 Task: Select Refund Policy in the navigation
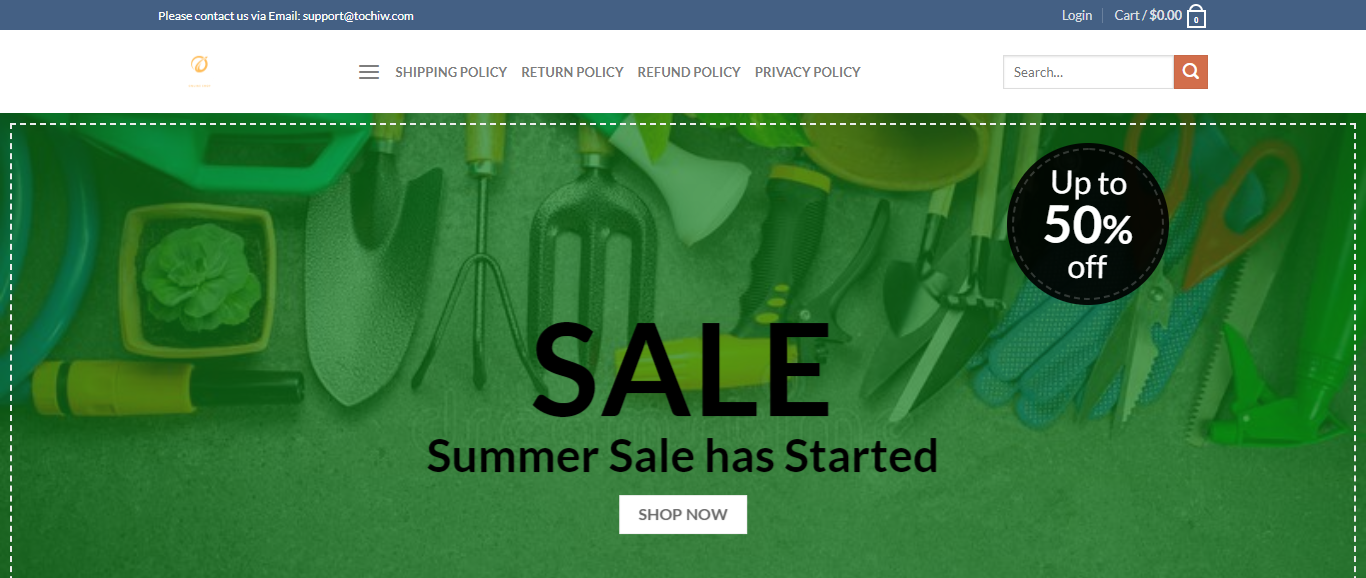[689, 72]
